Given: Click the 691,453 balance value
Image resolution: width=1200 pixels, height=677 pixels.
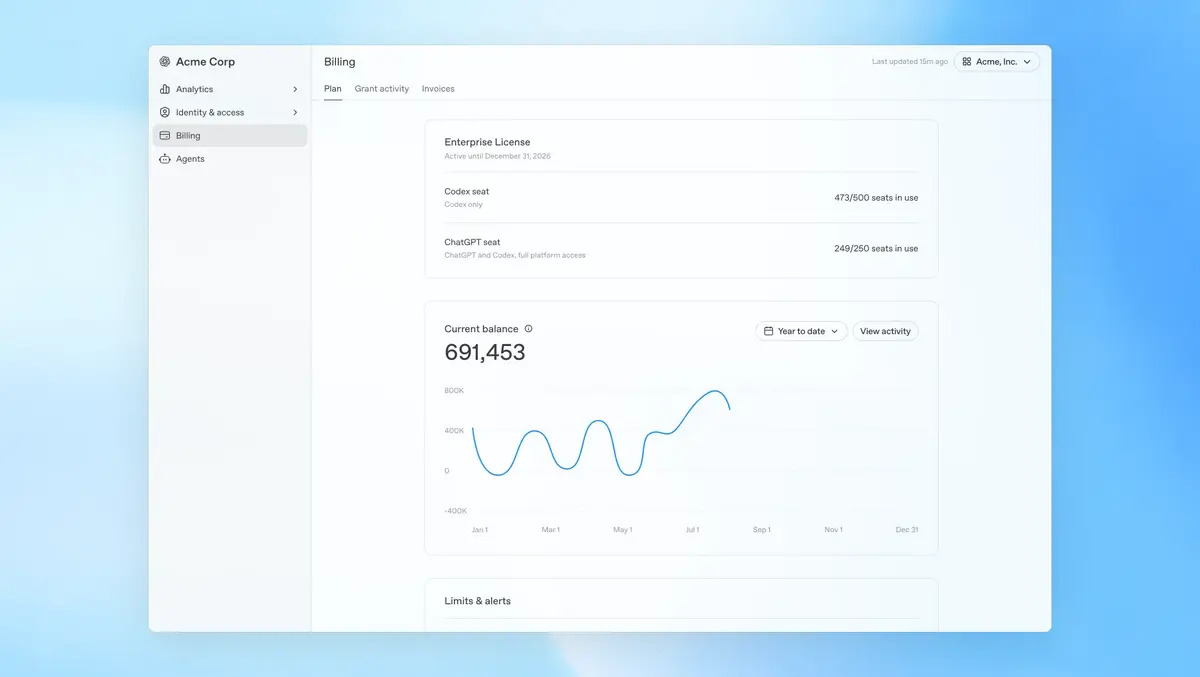Looking at the screenshot, I should click(x=485, y=352).
